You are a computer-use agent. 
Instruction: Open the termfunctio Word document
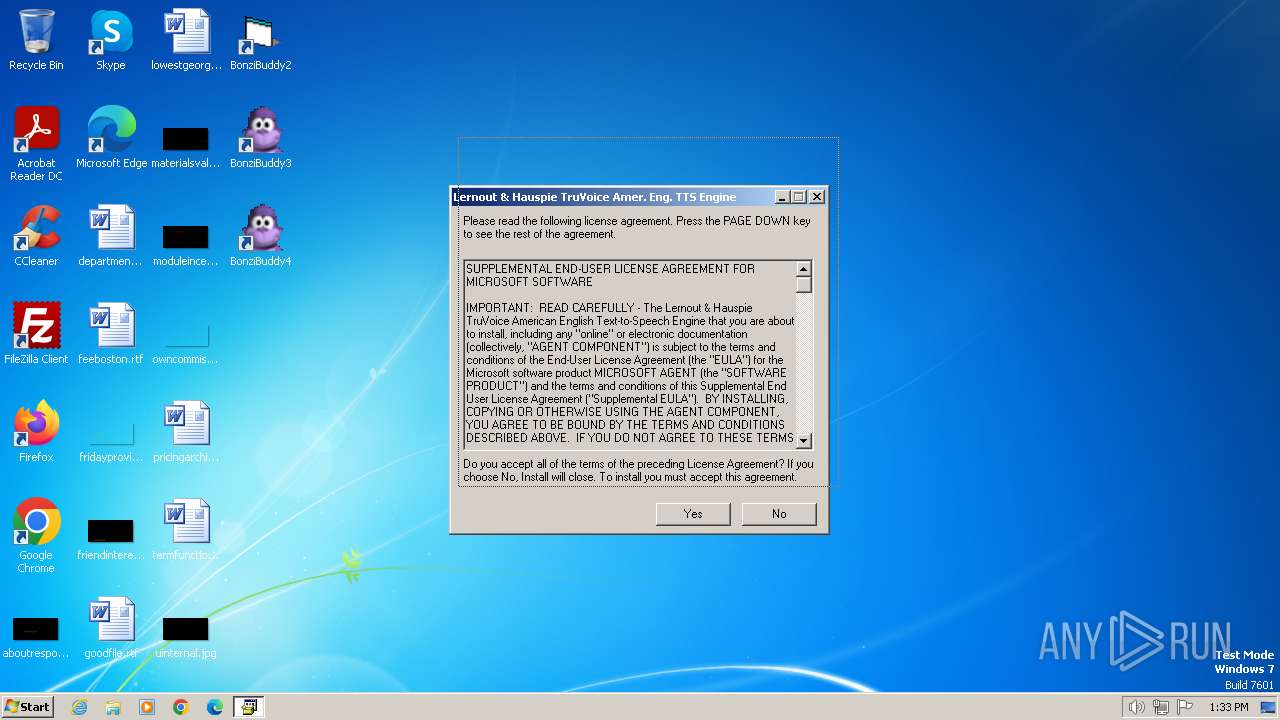pos(186,530)
